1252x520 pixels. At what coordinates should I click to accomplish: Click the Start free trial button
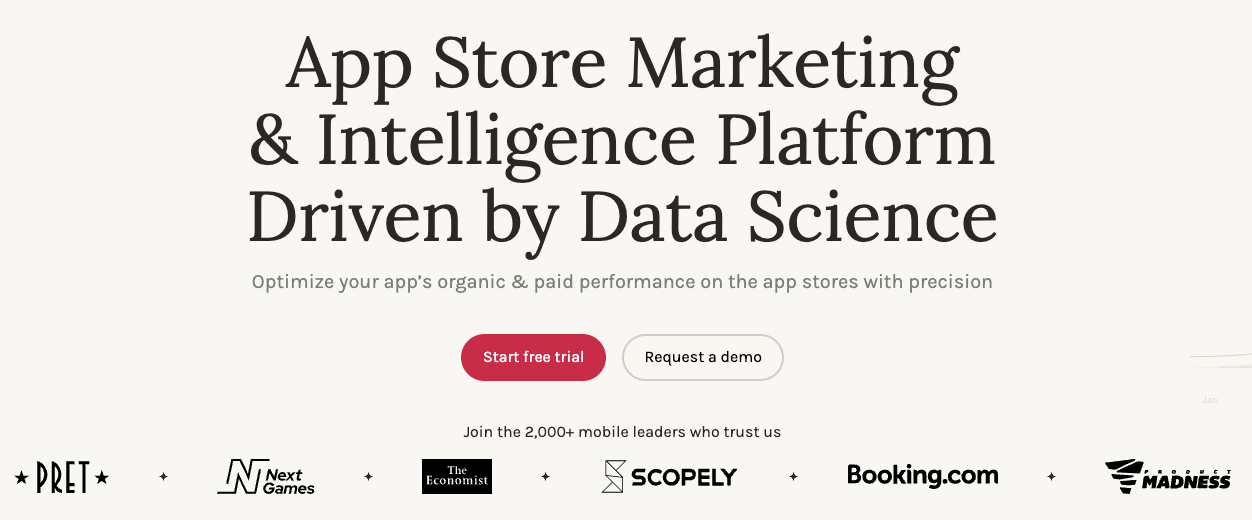click(533, 357)
